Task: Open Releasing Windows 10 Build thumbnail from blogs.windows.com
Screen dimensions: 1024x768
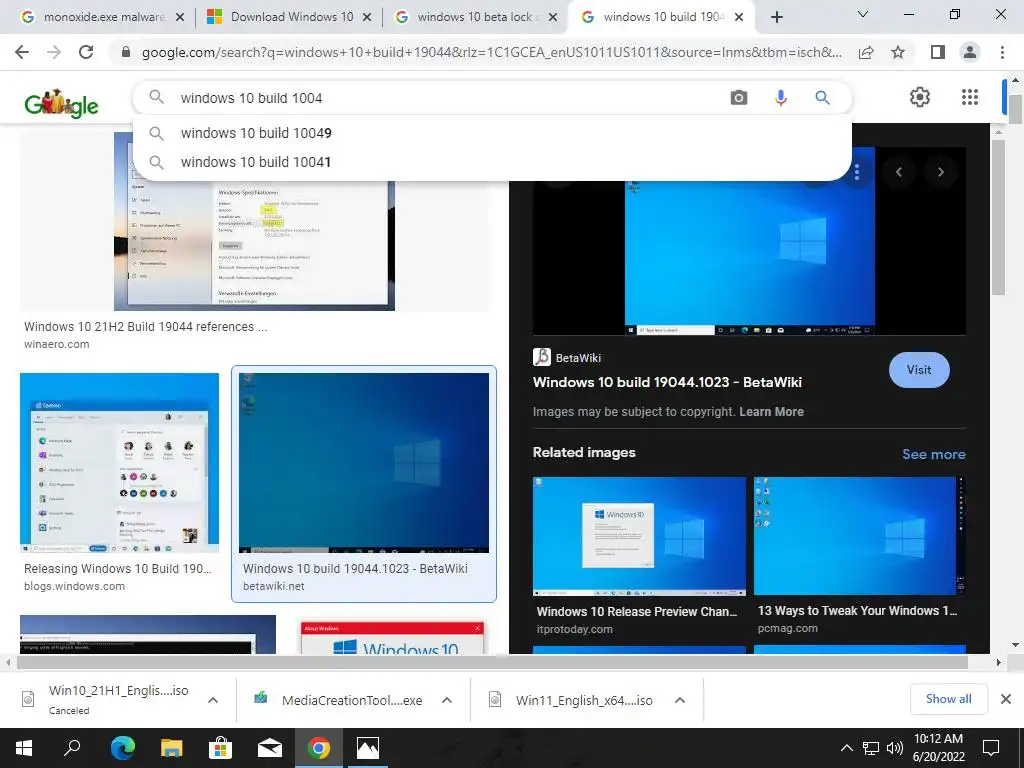Action: point(120,462)
